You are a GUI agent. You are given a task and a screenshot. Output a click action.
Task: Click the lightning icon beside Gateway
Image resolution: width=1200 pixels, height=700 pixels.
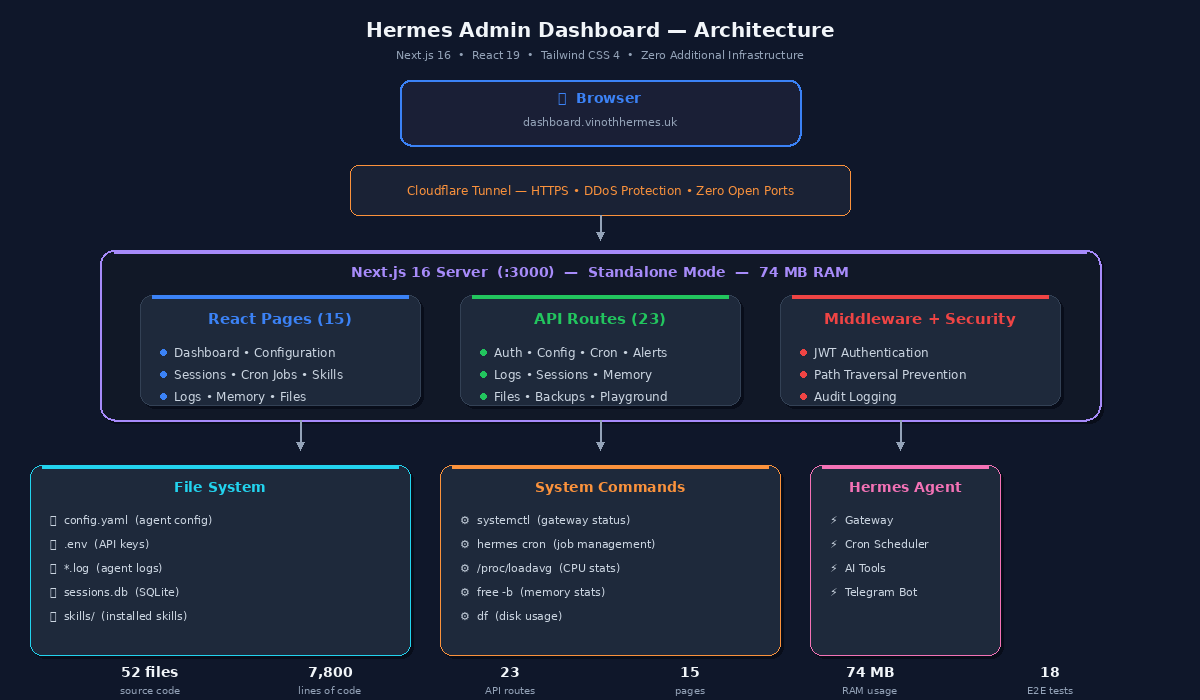(834, 520)
